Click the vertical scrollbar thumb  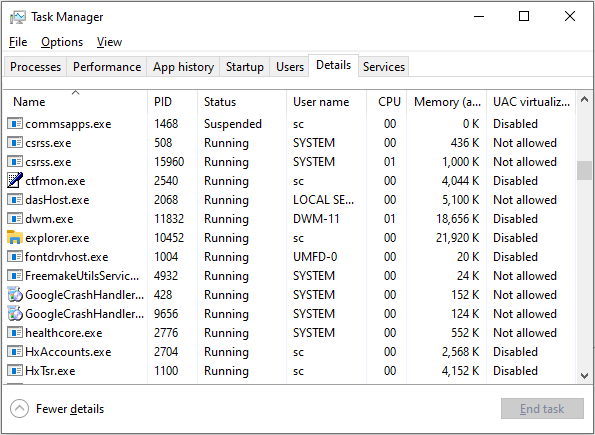pos(584,170)
